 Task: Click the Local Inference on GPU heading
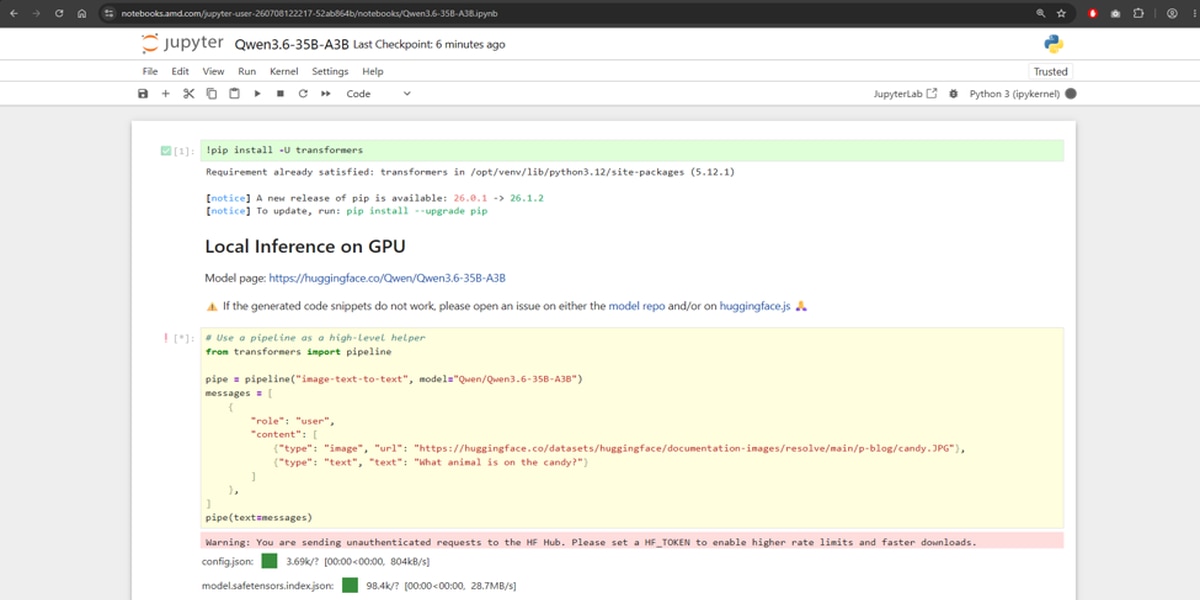coord(305,246)
